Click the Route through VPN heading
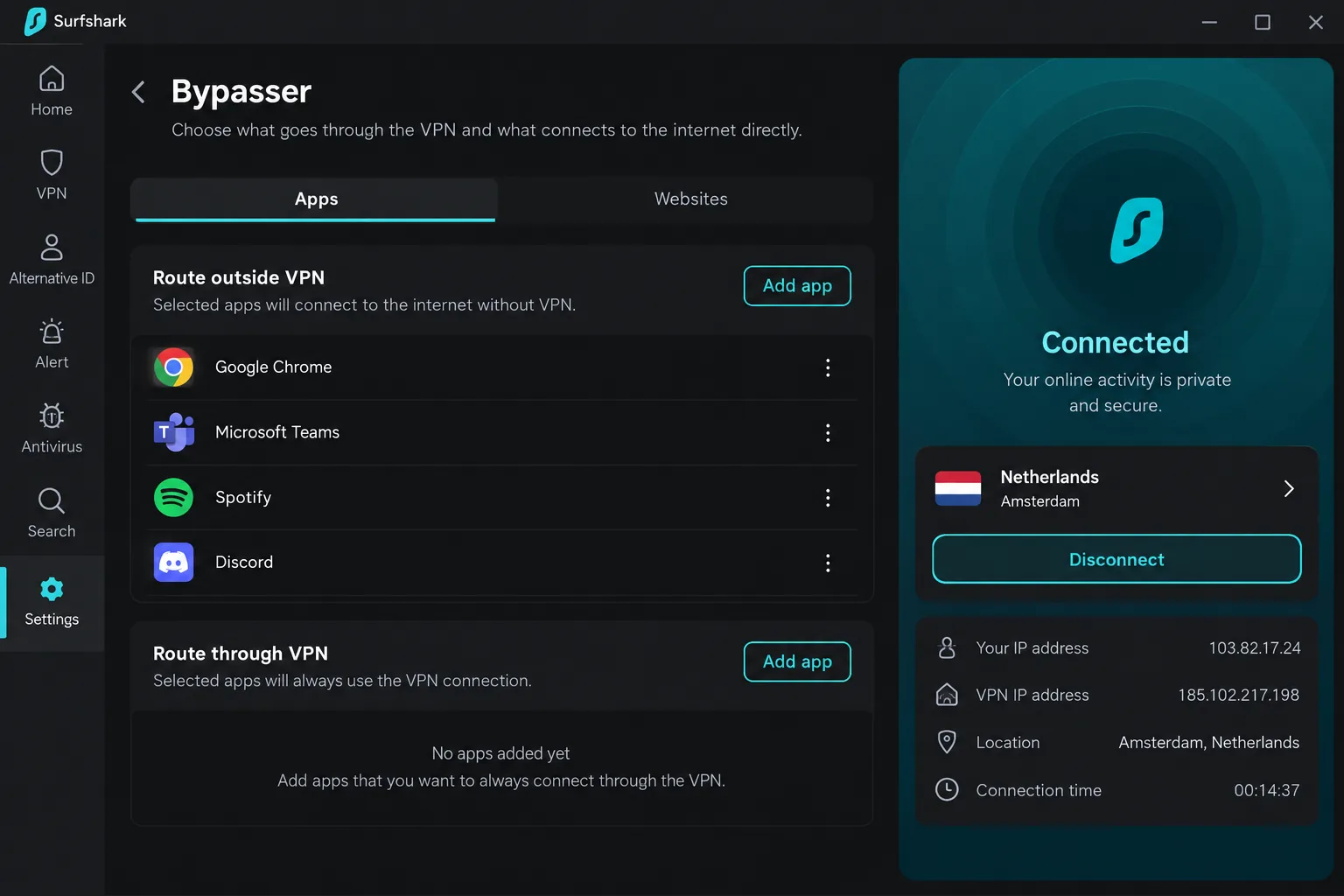The height and width of the screenshot is (896, 1344). (x=241, y=654)
